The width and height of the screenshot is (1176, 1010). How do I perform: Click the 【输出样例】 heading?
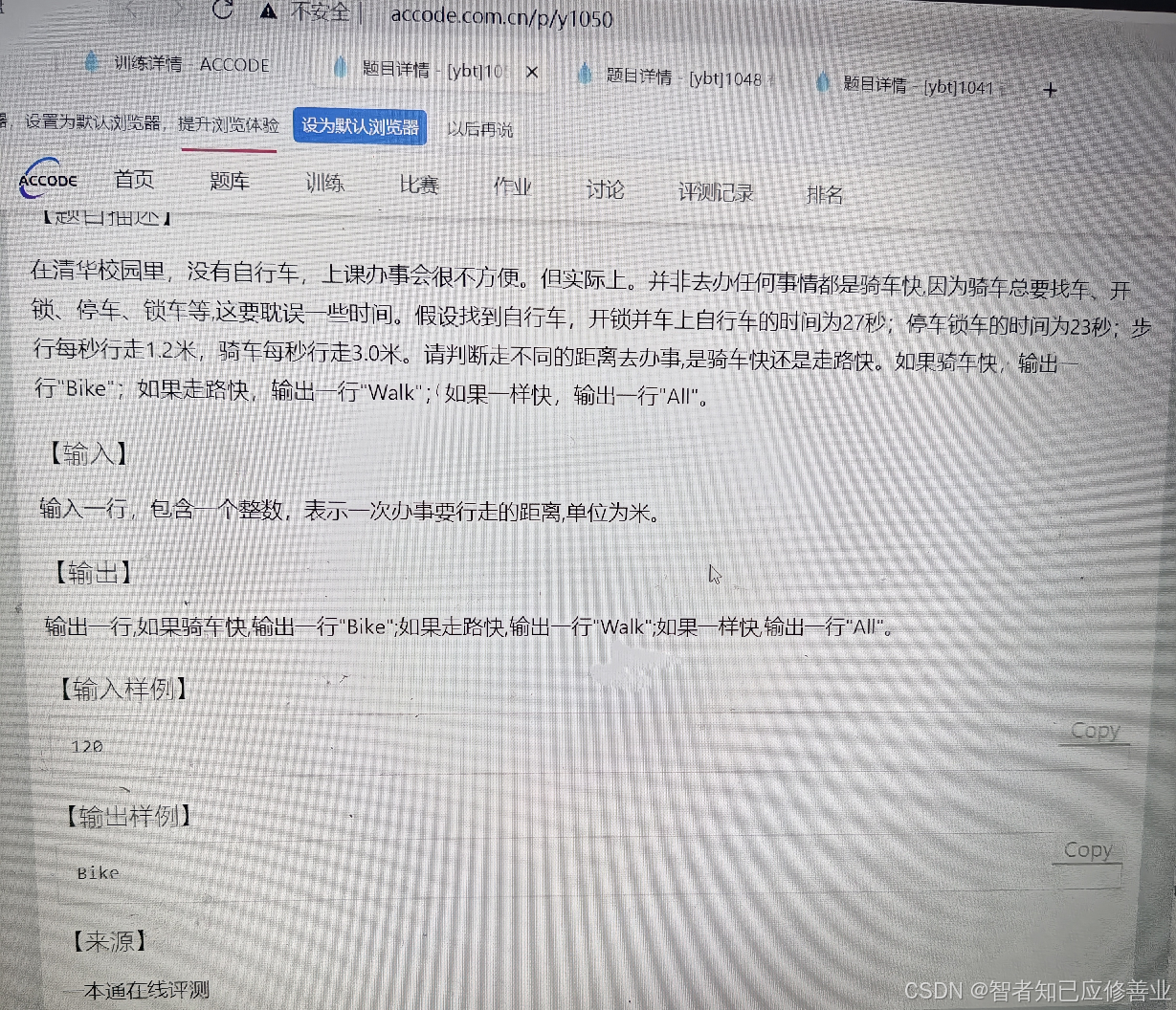pos(128,816)
